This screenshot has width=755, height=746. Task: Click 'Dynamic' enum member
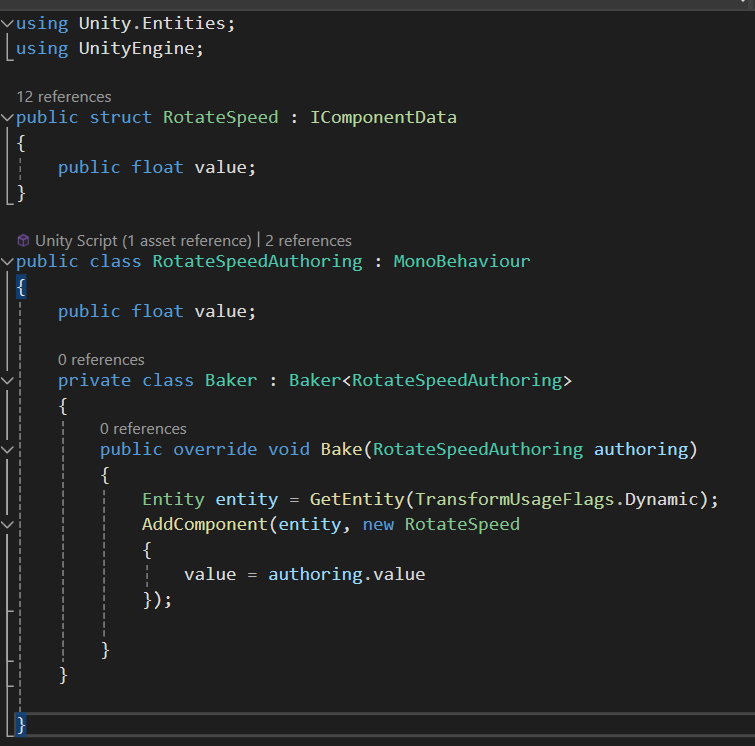[662, 499]
